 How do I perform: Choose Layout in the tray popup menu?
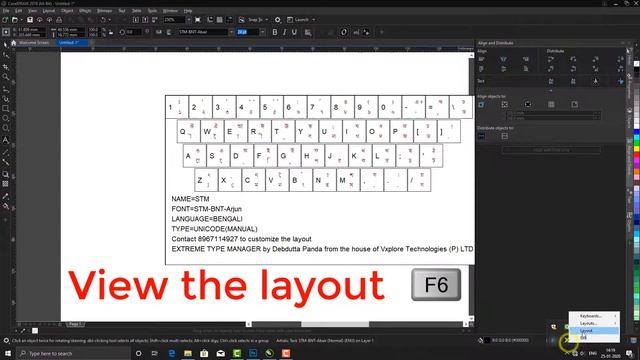coord(594,331)
